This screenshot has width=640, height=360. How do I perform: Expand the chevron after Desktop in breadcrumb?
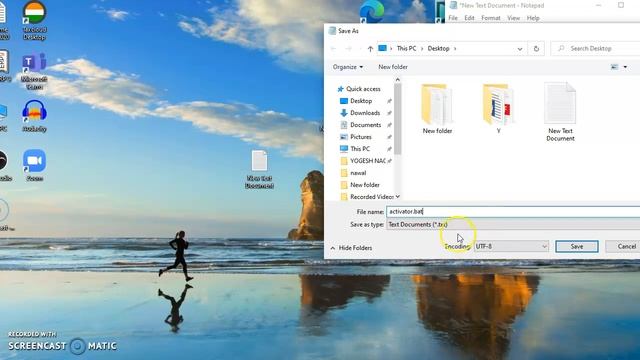455,49
